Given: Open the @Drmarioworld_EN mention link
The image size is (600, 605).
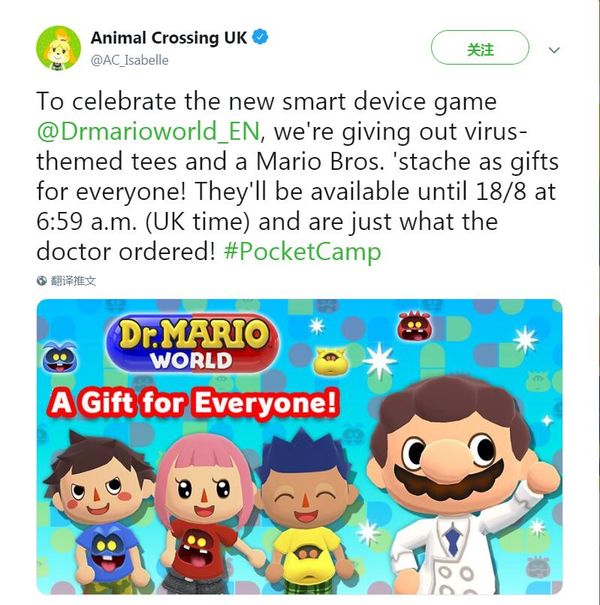Looking at the screenshot, I should coord(149,132).
